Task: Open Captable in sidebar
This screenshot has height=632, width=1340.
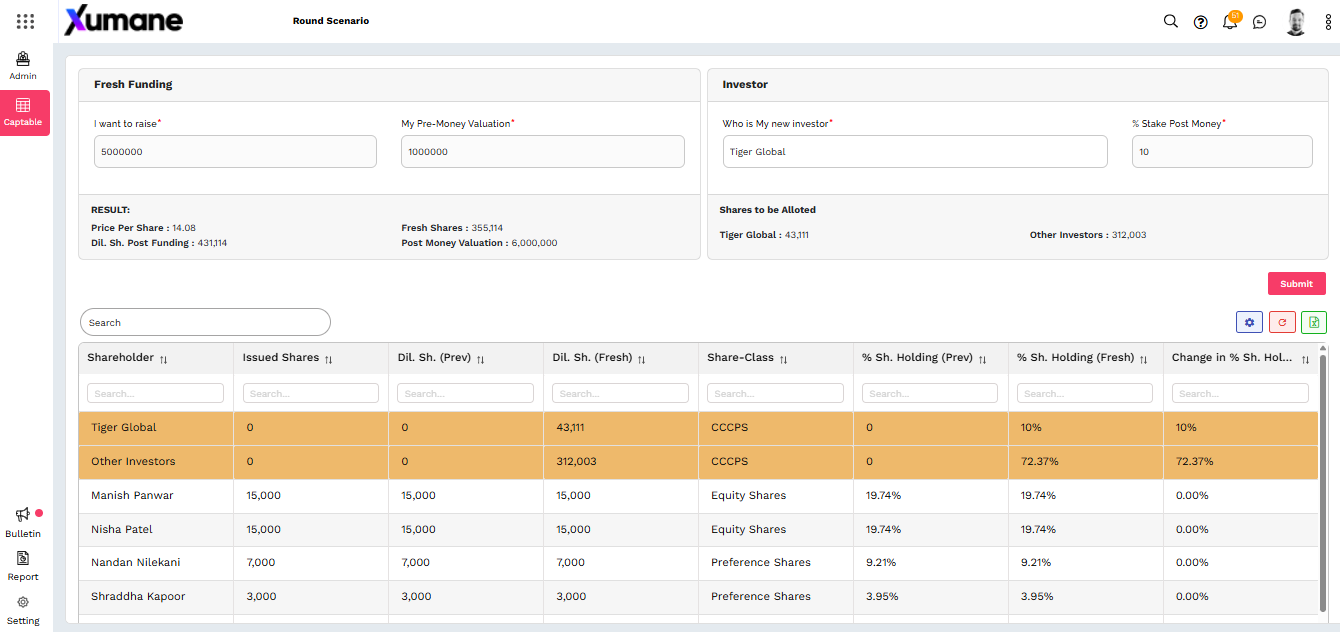Action: pyautogui.click(x=23, y=113)
